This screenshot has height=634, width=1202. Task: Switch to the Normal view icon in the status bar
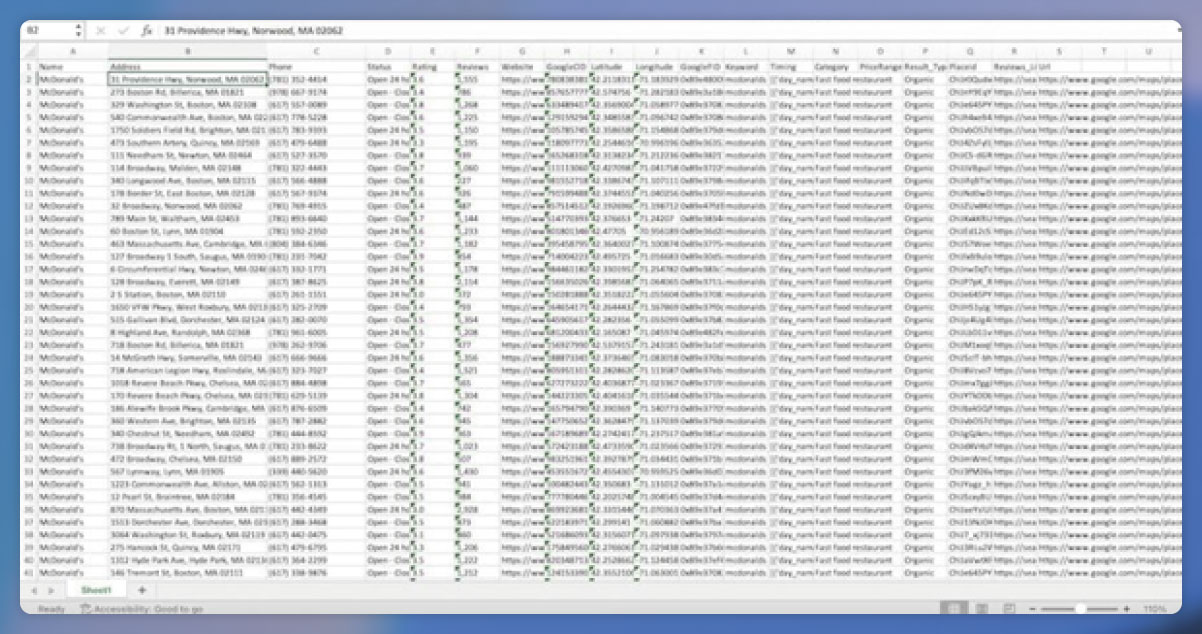pos(956,608)
